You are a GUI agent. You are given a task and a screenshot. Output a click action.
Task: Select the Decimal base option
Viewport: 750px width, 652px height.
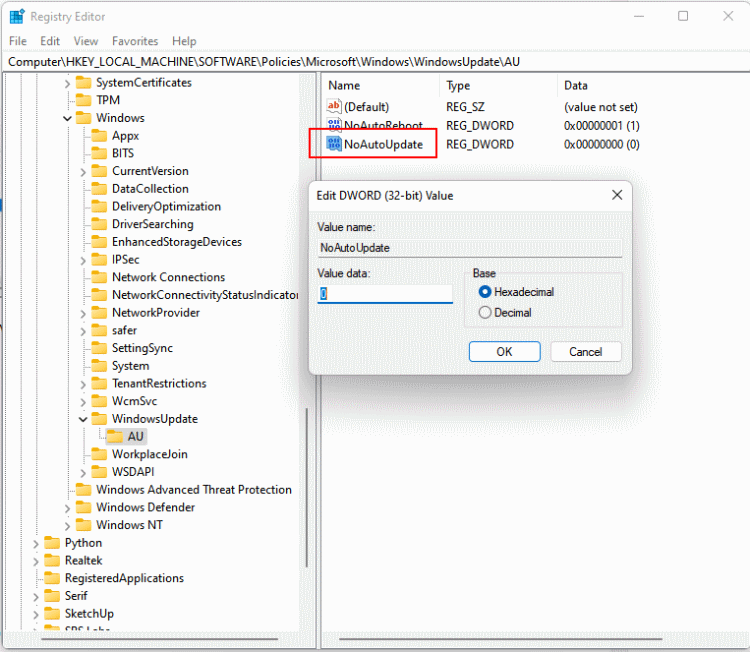click(485, 312)
